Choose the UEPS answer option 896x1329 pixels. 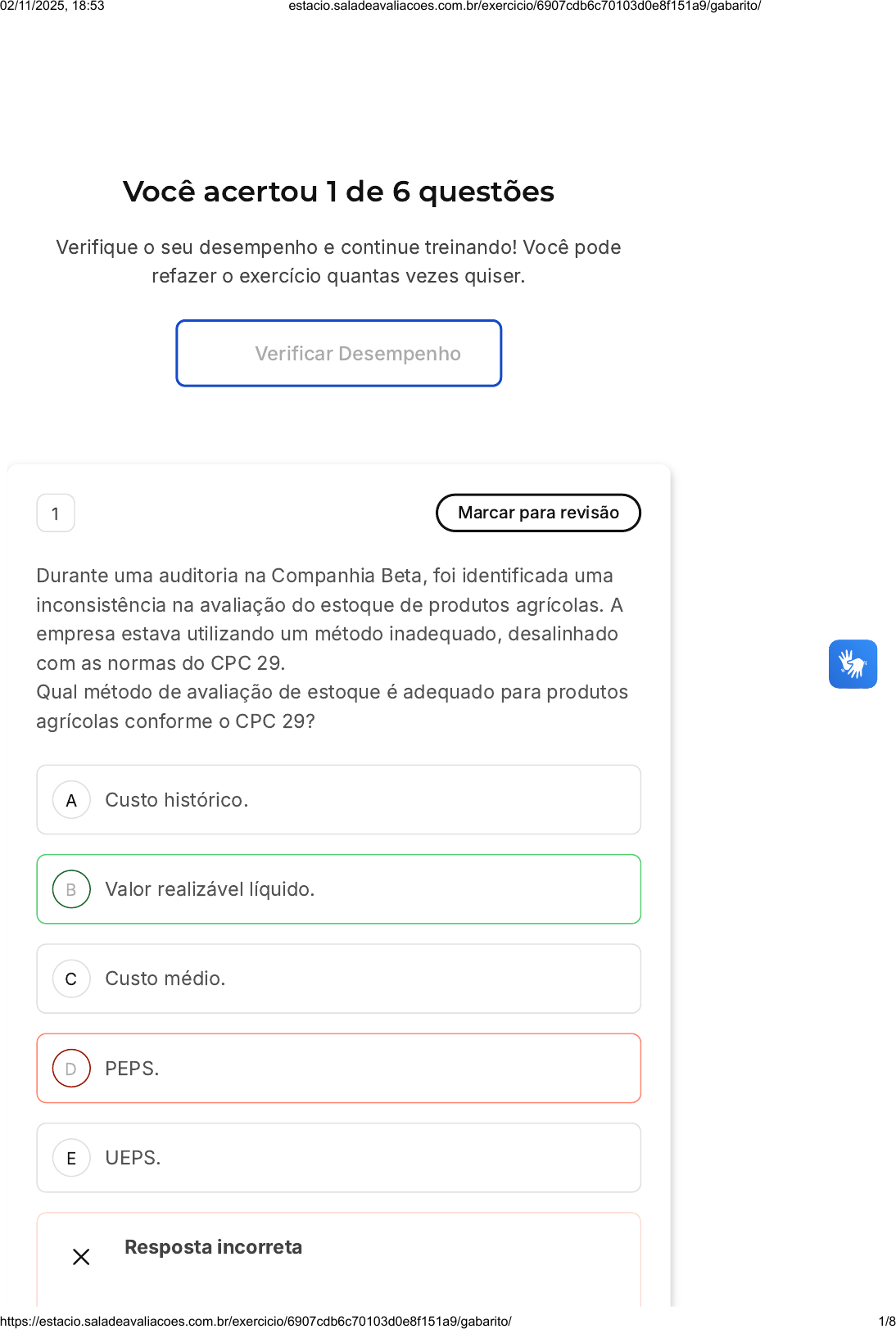click(133, 1158)
